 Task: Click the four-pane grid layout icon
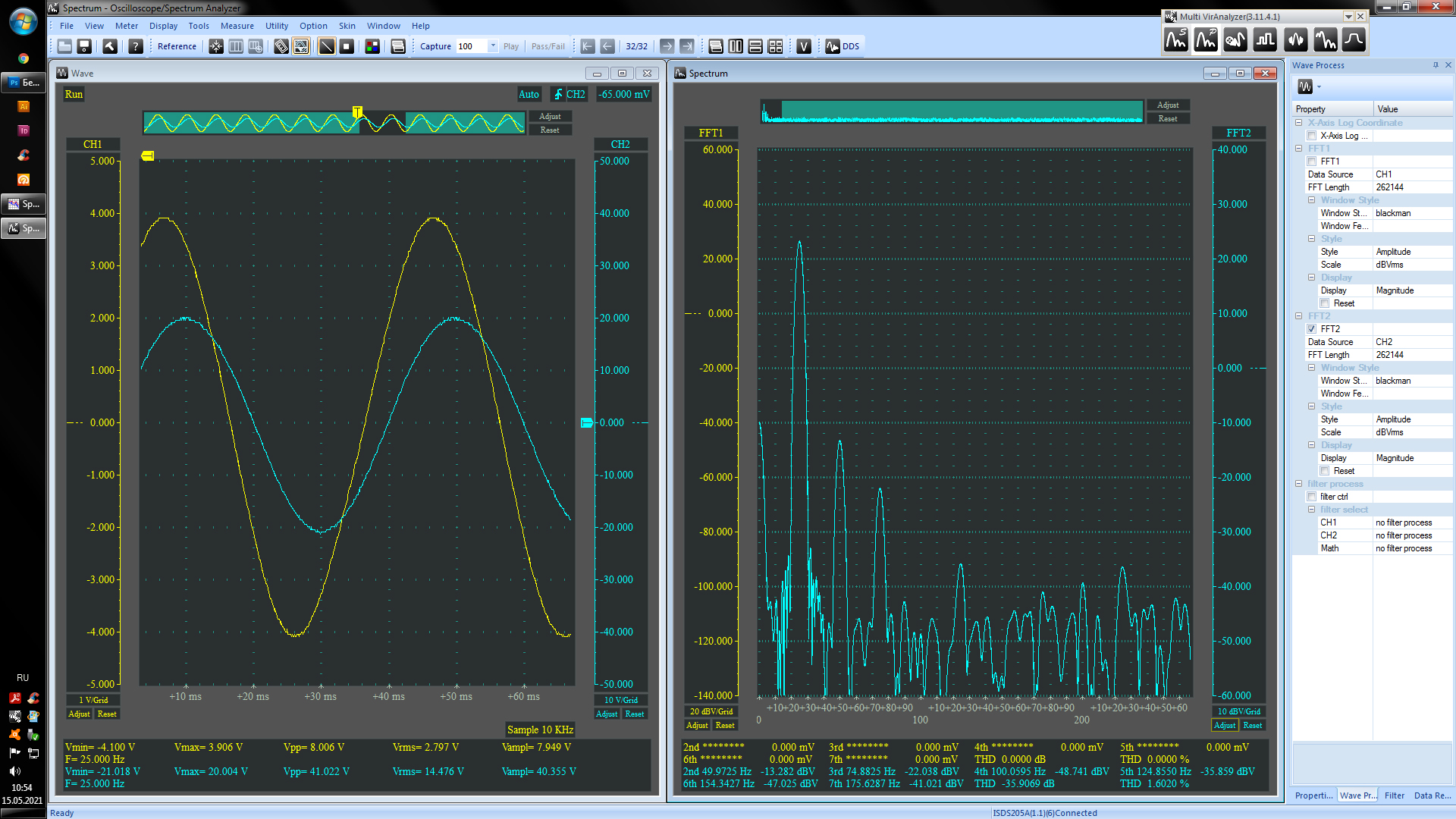pyautogui.click(x=775, y=46)
